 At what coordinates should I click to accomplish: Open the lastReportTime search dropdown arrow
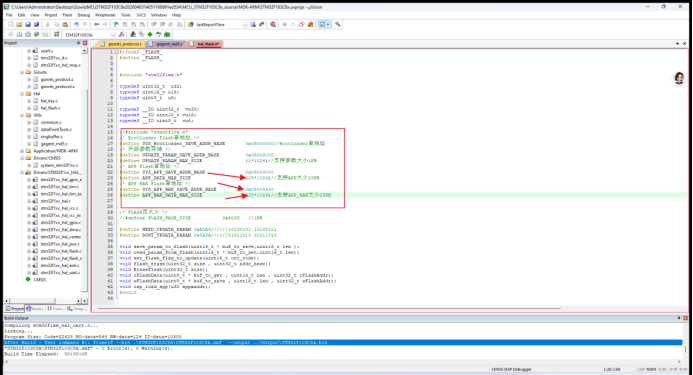click(245, 24)
